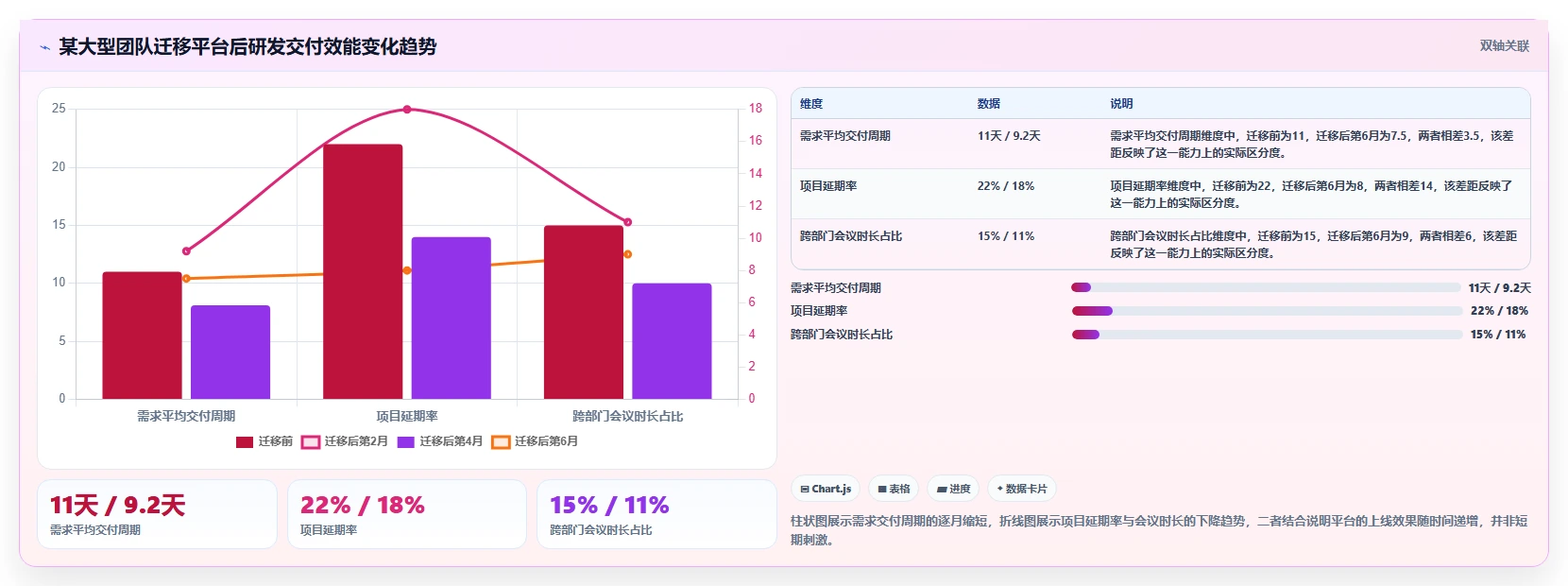Click the orange line point on 项目延期率
The image size is (1568, 586).
tap(407, 270)
